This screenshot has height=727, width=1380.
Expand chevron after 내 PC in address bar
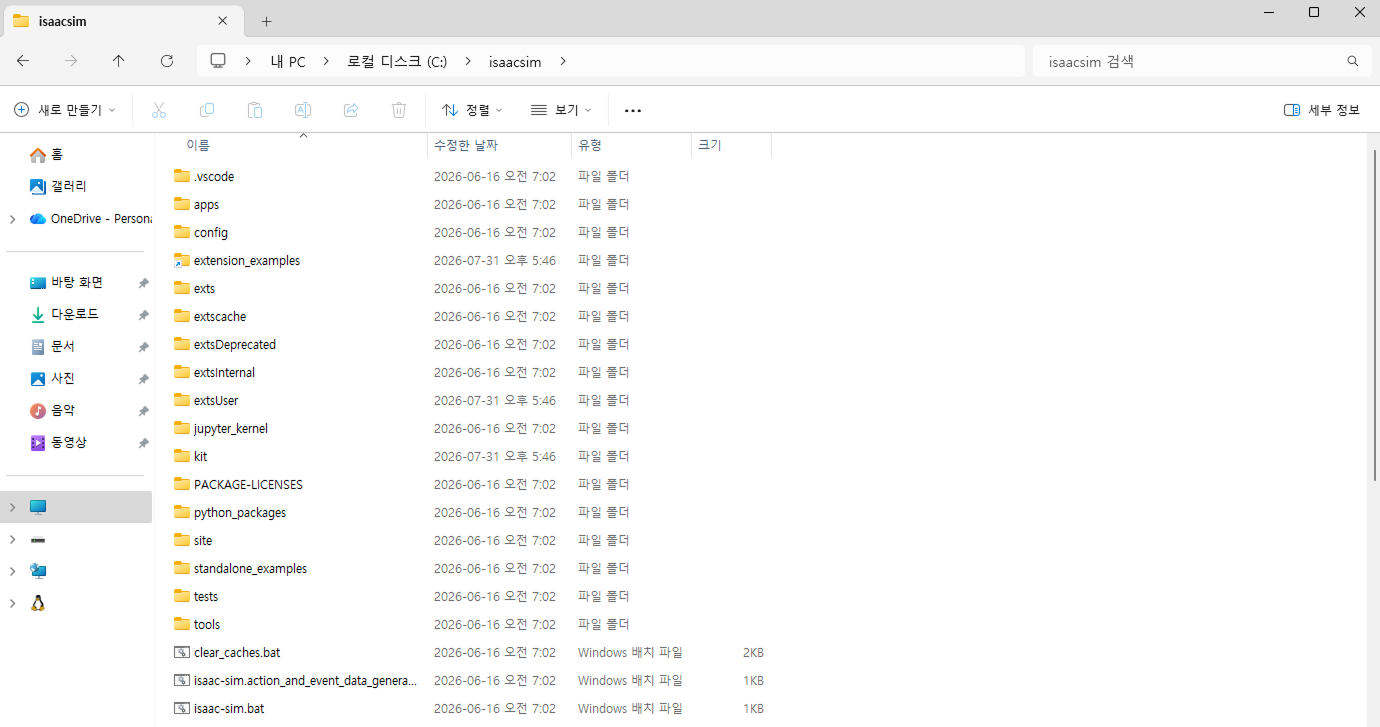(326, 61)
